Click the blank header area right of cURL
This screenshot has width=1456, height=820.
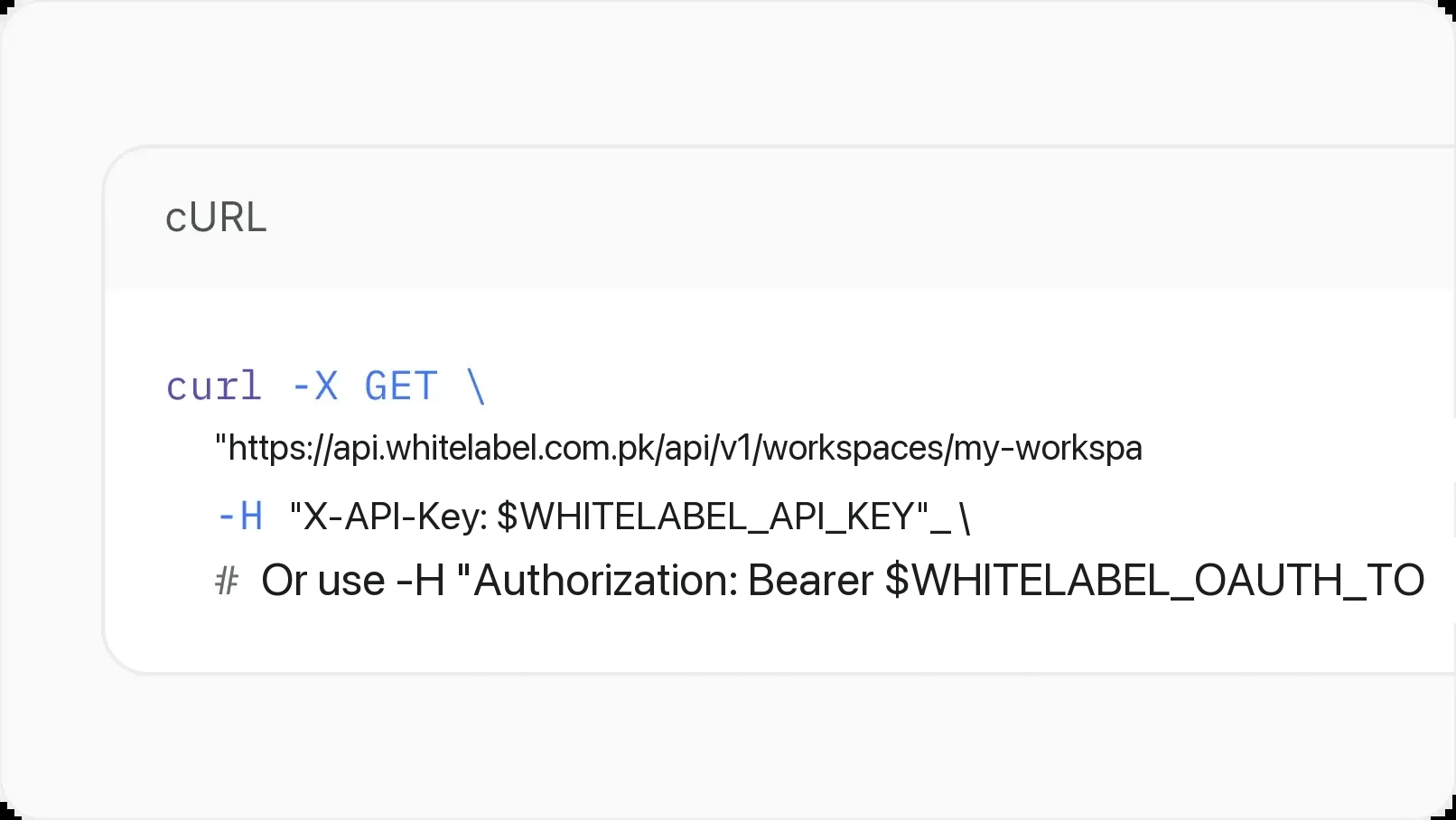click(x=858, y=218)
